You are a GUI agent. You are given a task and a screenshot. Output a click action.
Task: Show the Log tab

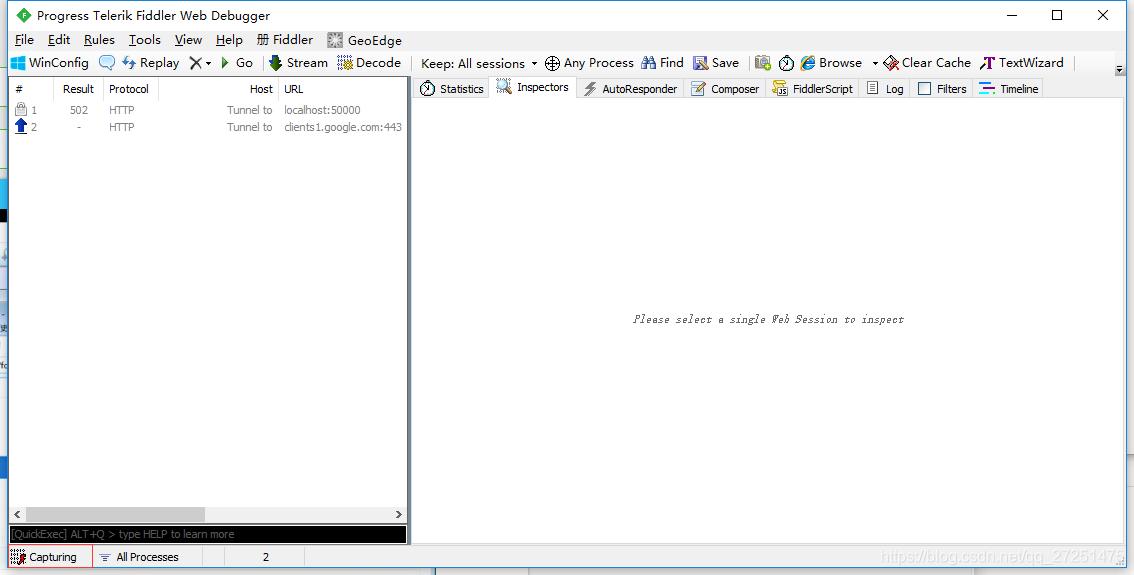[885, 89]
